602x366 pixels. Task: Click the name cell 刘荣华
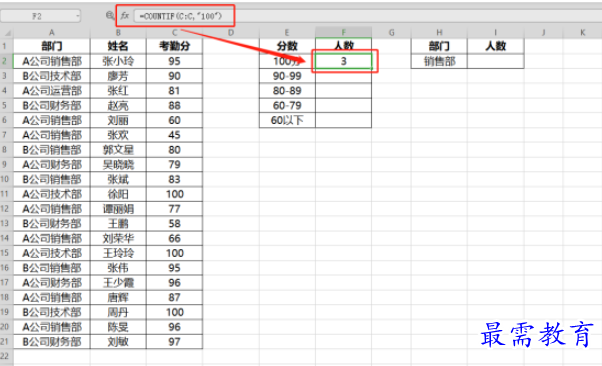click(x=118, y=238)
